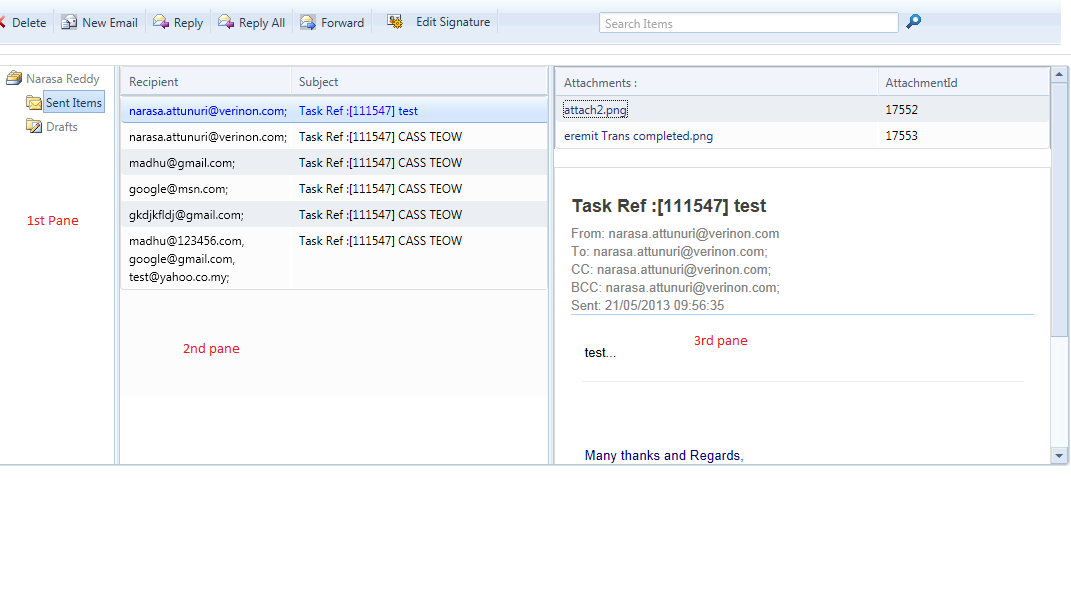Select the gkdjkfldj@gmail.com email row
Screen dimensions: 1071x614
tap(334, 214)
